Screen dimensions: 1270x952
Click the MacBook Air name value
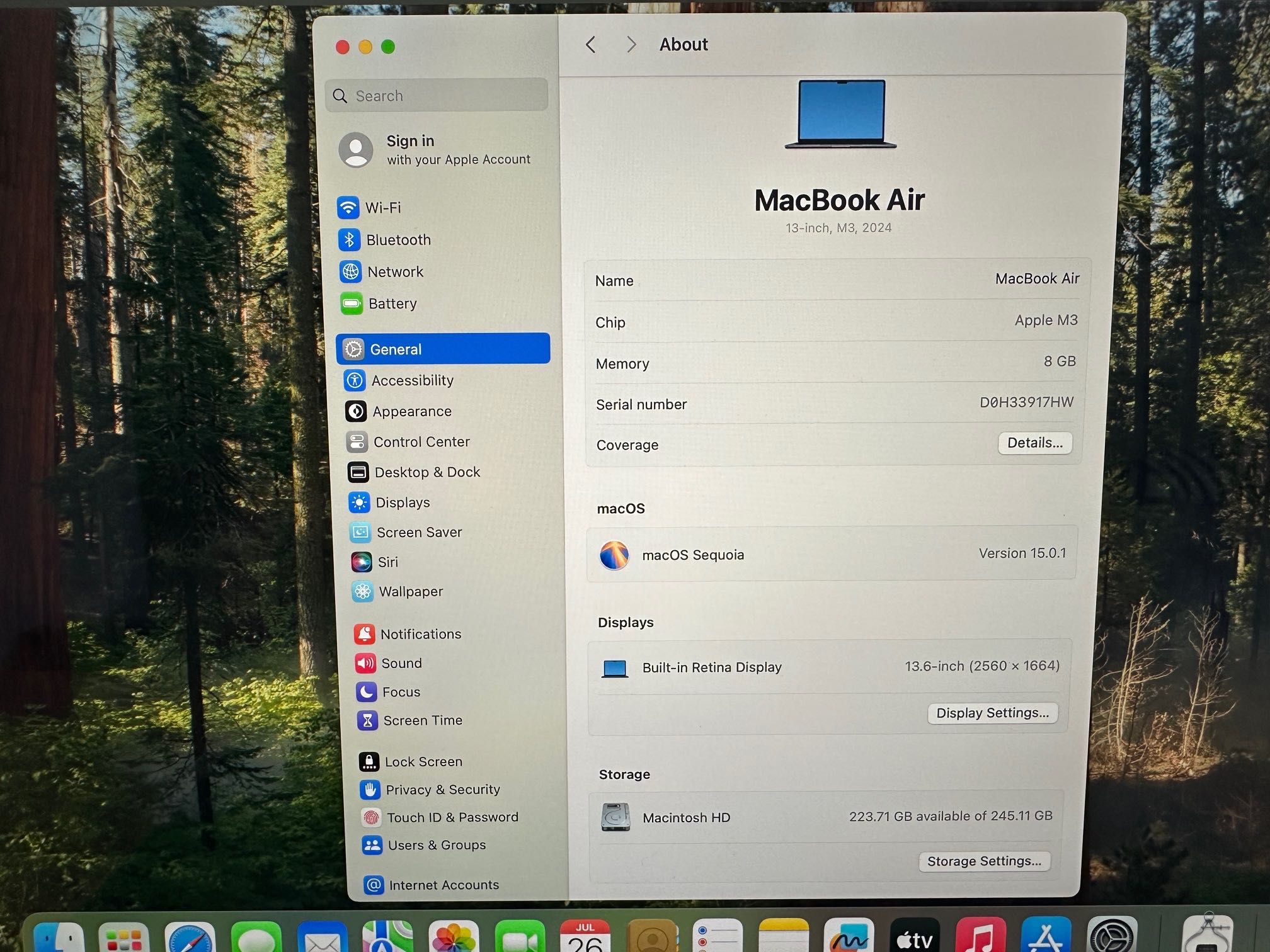(1037, 278)
